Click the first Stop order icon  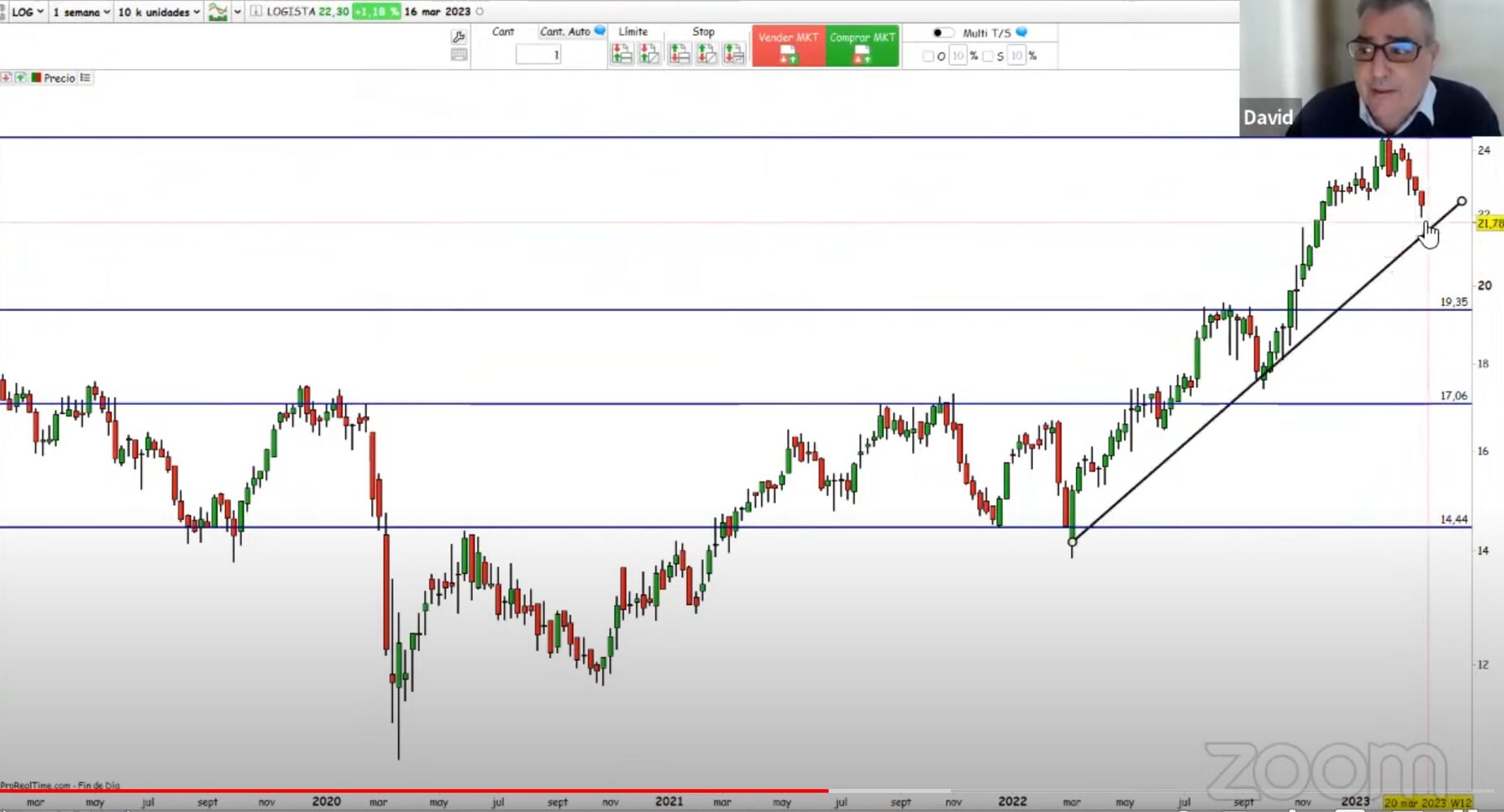[x=679, y=54]
